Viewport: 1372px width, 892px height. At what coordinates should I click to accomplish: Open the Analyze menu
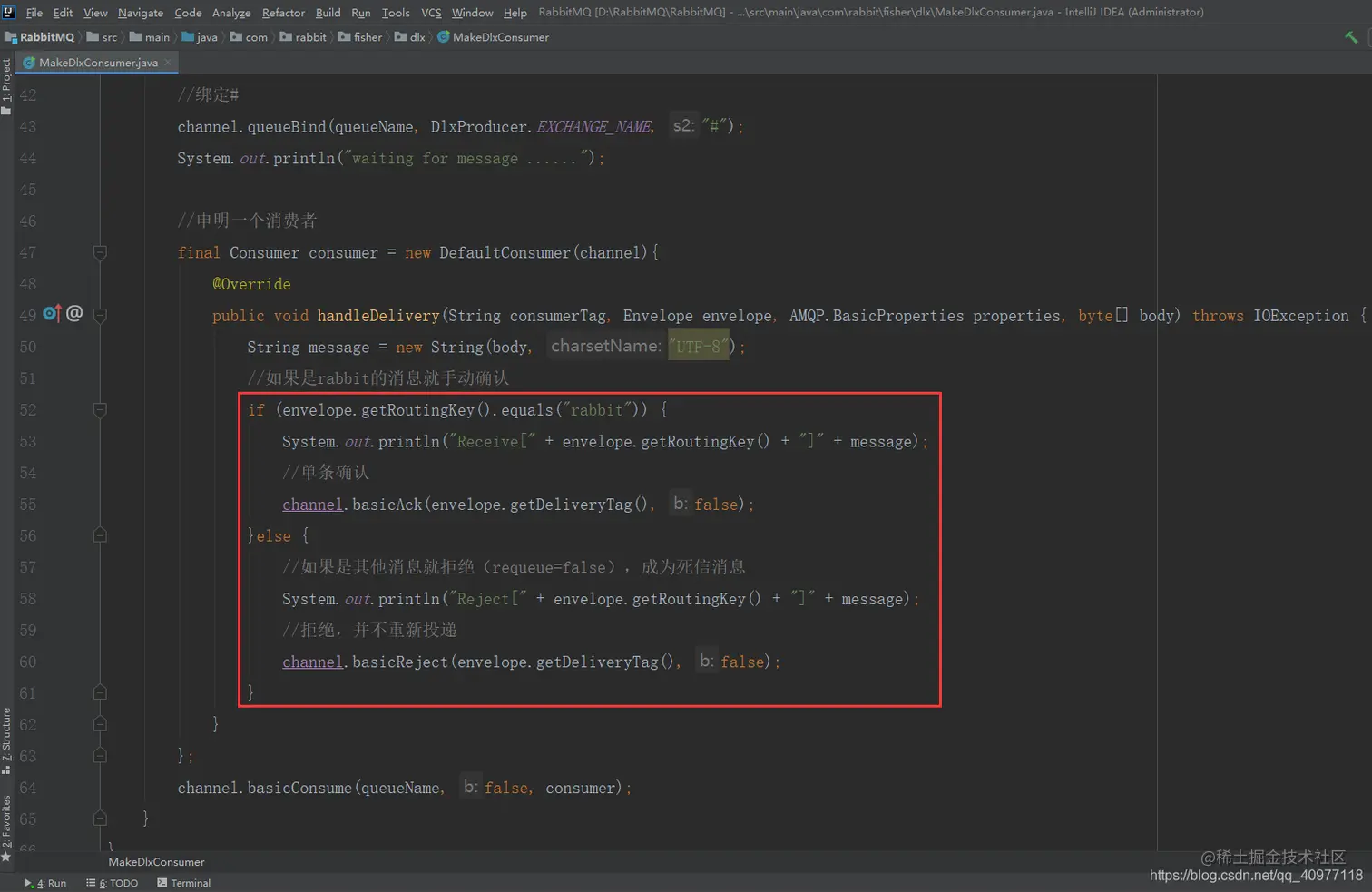(x=231, y=13)
